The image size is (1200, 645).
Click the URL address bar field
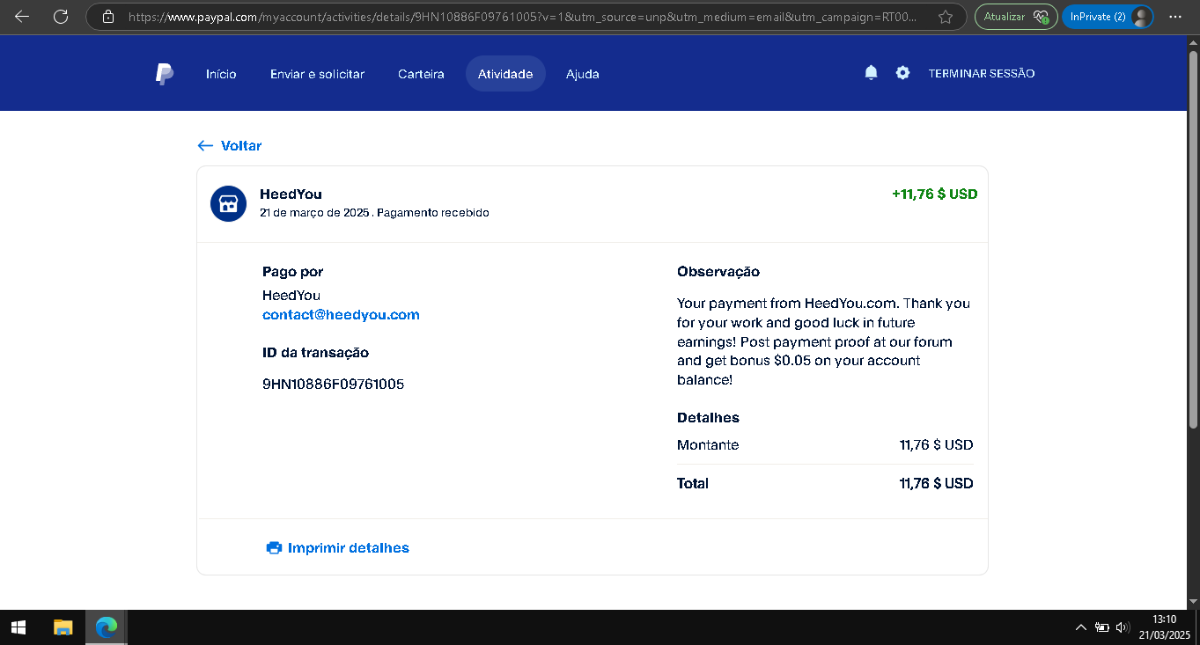coord(525,17)
